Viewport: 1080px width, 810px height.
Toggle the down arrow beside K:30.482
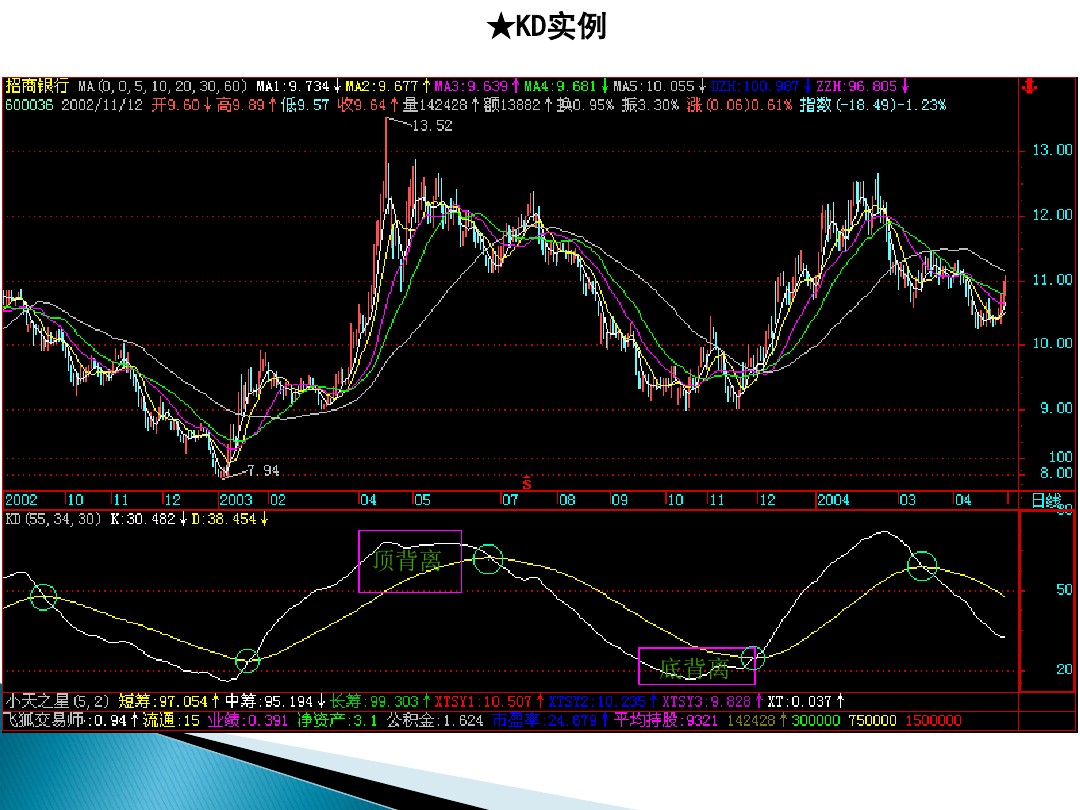[183, 521]
